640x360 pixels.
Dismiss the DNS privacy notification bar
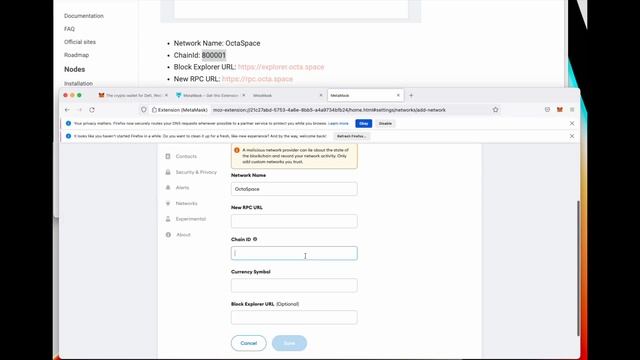pos(572,123)
